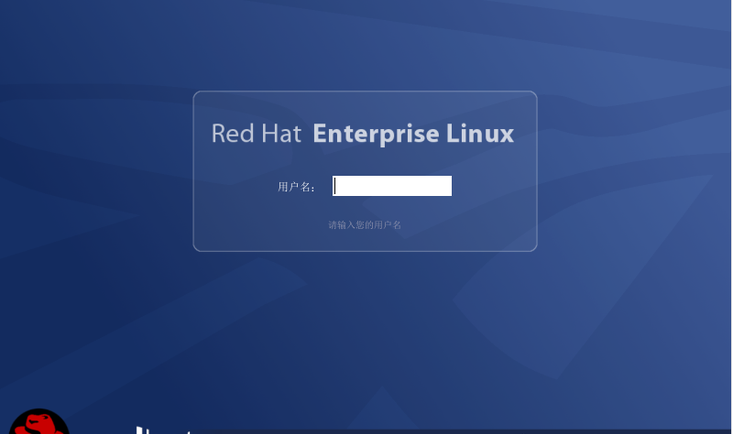Click the 请输入您的用户名 hint text
Screen dimensions: 733x434
pos(365,225)
